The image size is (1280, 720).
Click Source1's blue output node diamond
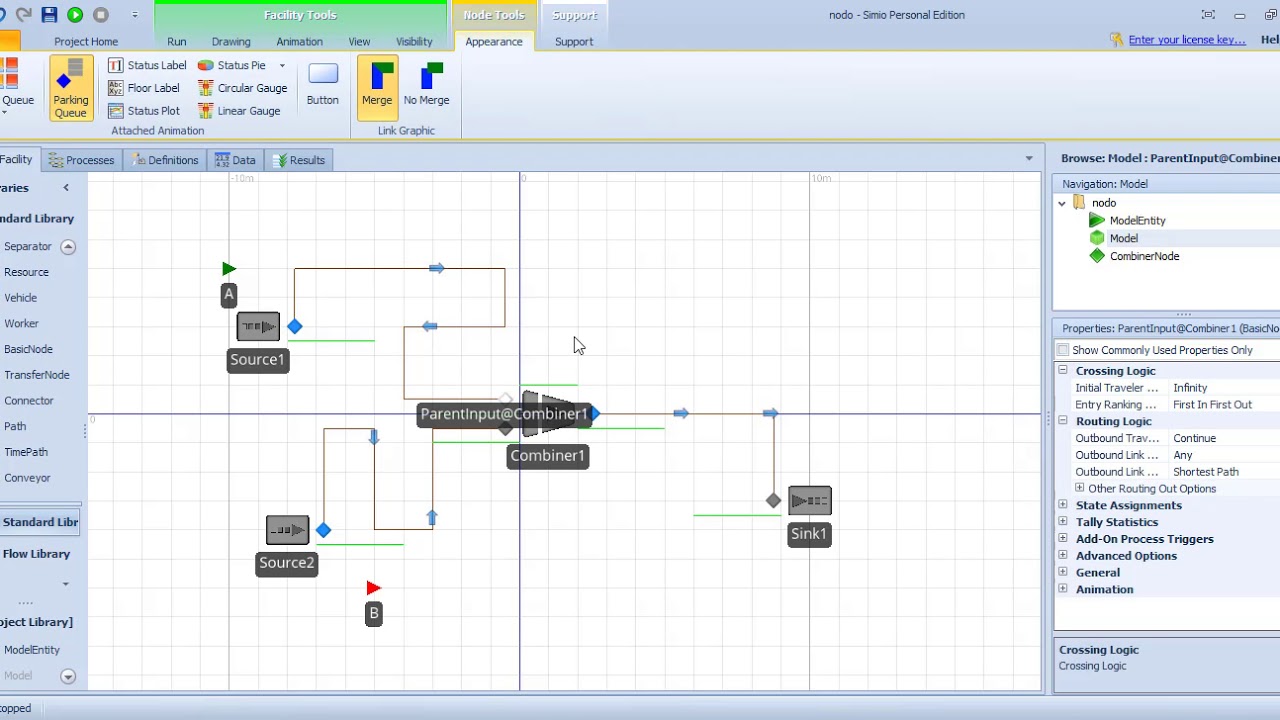point(294,327)
